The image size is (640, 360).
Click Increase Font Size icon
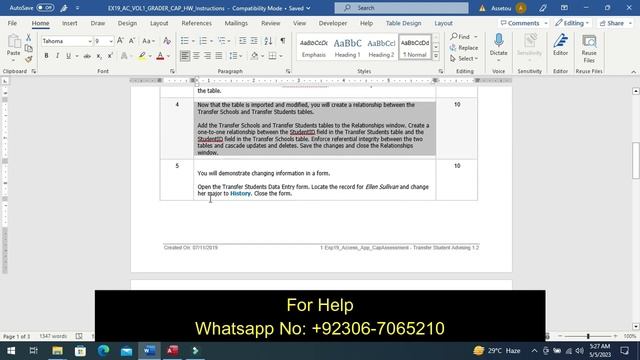[x=120, y=41]
